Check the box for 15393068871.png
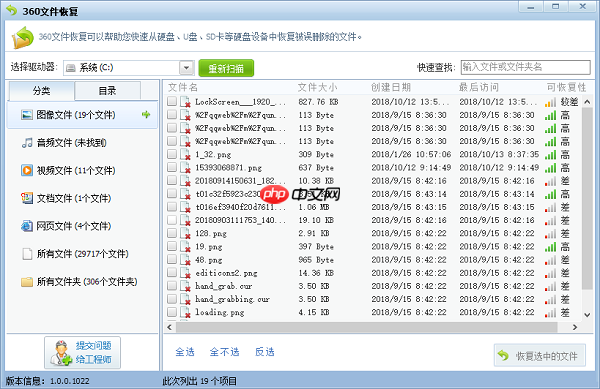Screen dimensions: 600x389 point(172,167)
